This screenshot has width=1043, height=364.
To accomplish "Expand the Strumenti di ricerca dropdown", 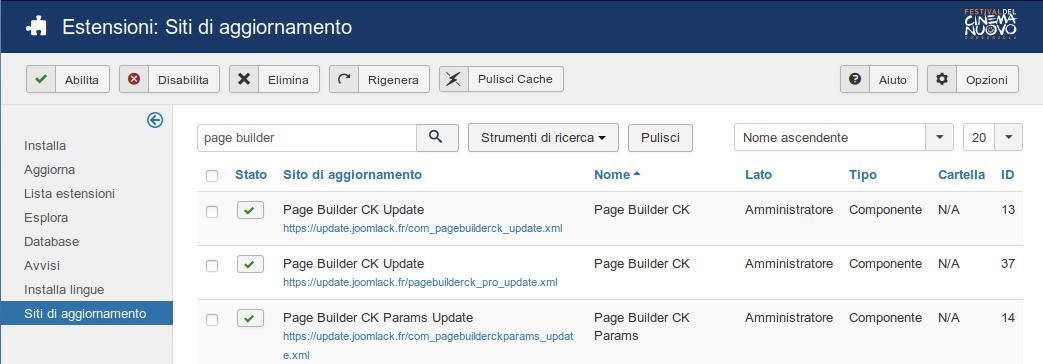I will tap(543, 138).
